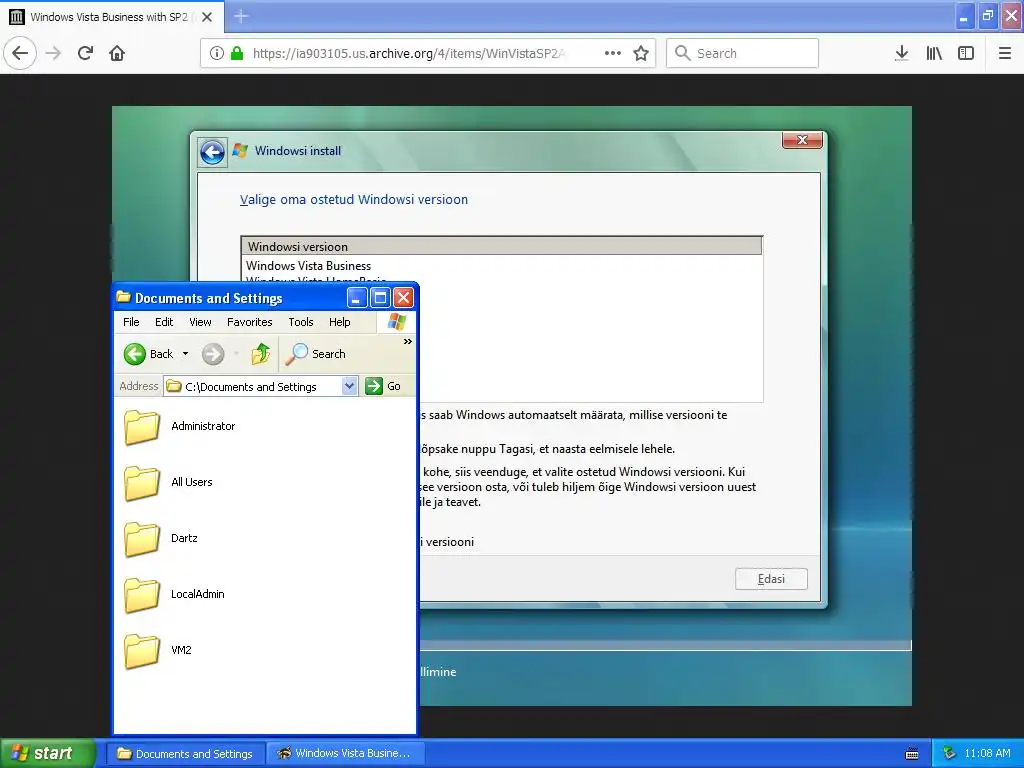1024x768 pixels.
Task: Close the Windows Vista Business browser tab
Action: click(207, 17)
